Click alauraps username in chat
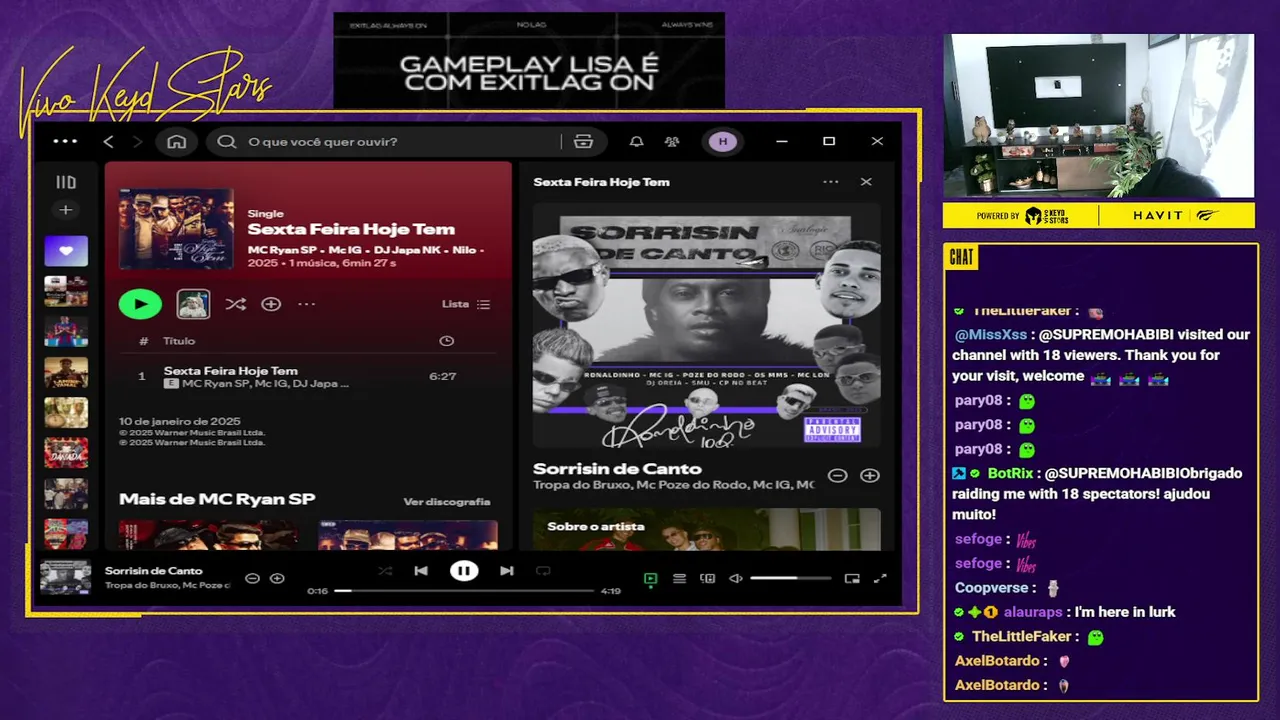Screen dimensions: 1280x720 click(1034, 612)
